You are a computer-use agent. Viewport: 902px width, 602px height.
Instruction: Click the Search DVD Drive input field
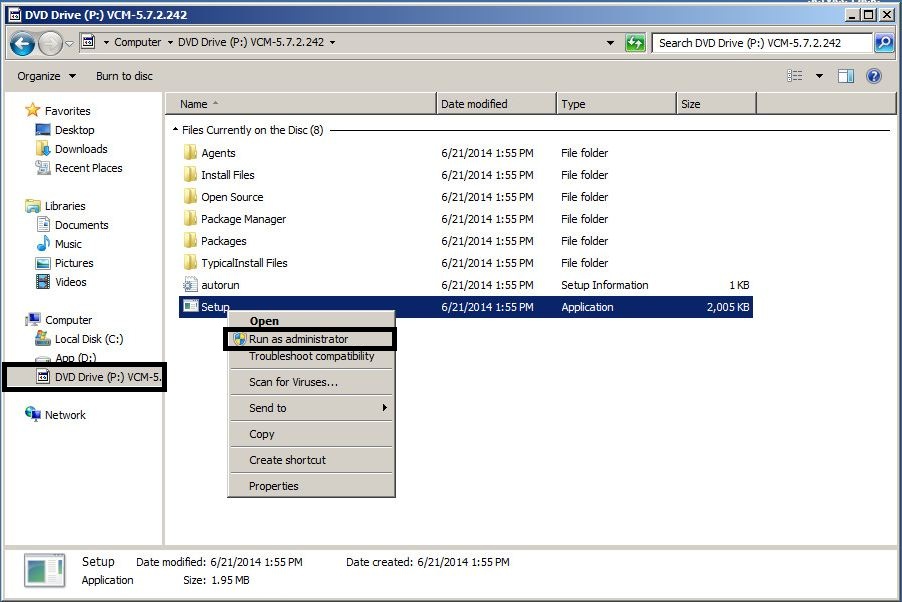click(x=760, y=43)
